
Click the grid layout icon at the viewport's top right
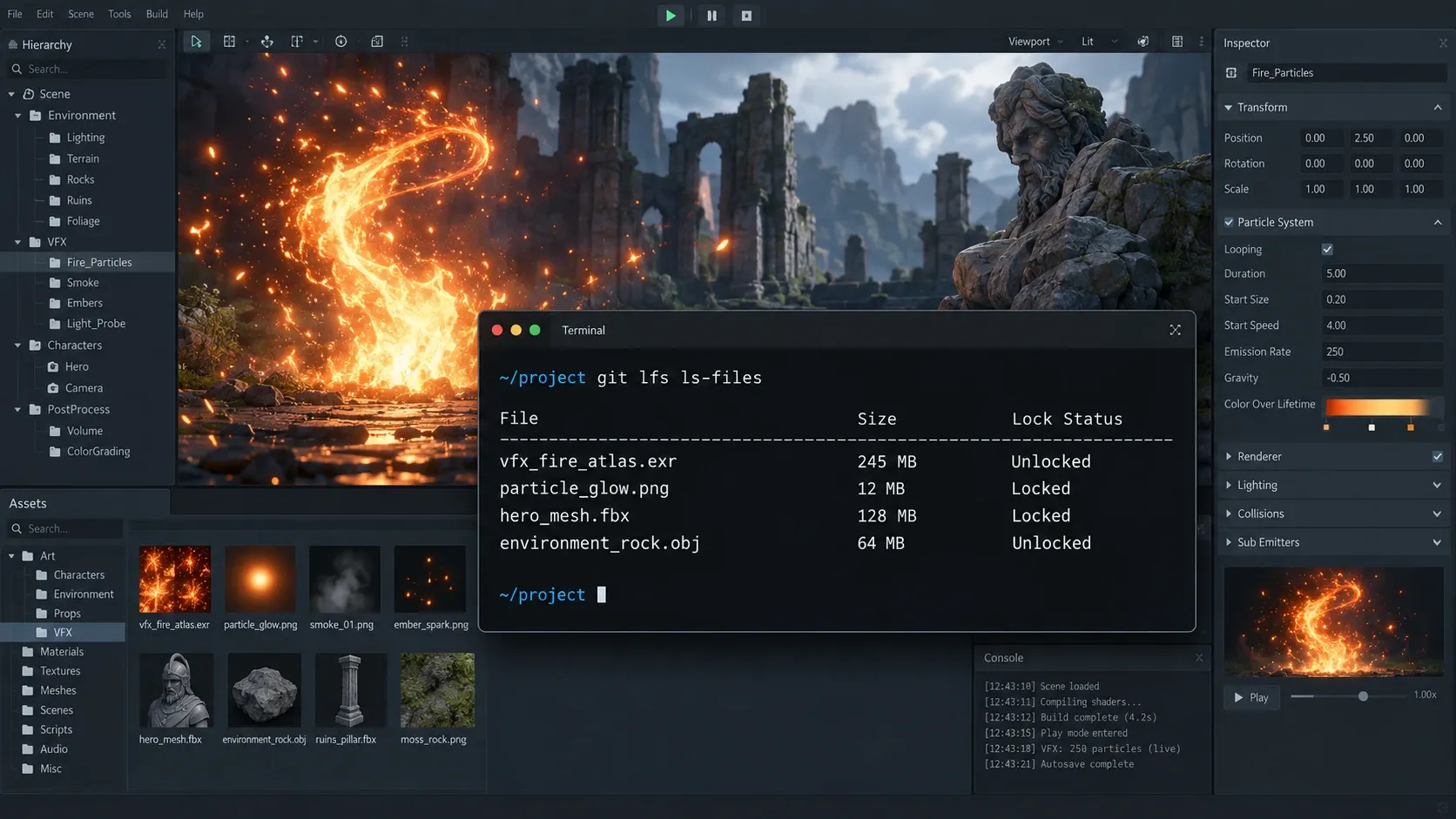coord(1177,42)
